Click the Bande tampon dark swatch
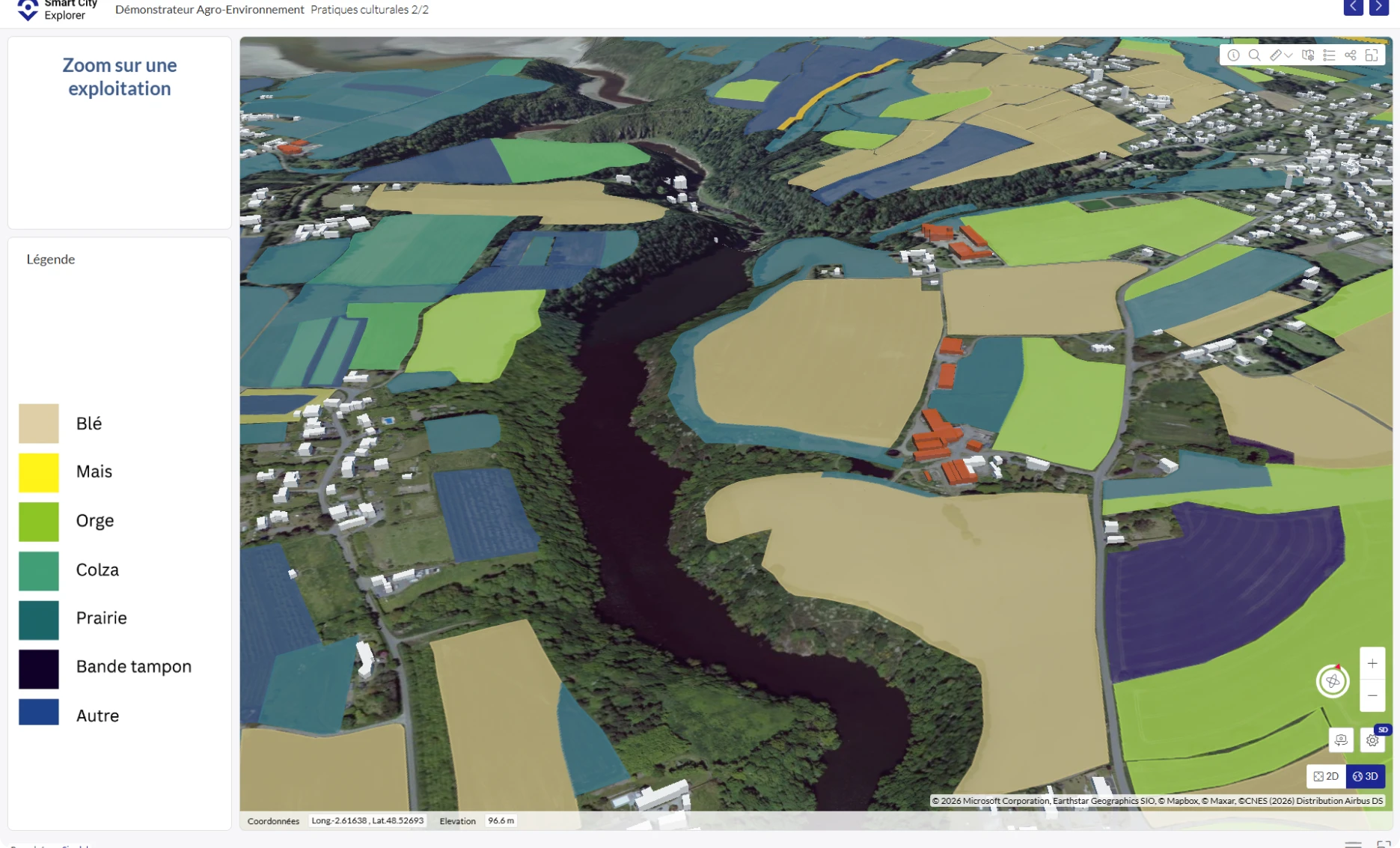Image resolution: width=1400 pixels, height=848 pixels. [39, 668]
